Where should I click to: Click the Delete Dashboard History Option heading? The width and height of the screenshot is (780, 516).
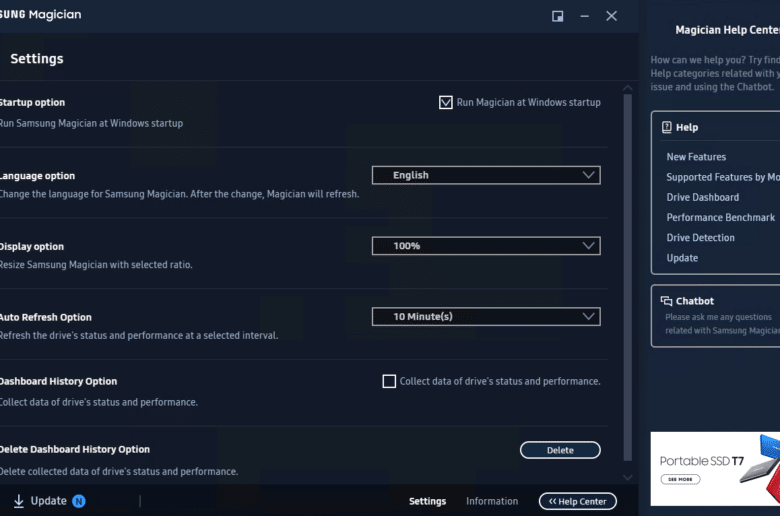75,449
